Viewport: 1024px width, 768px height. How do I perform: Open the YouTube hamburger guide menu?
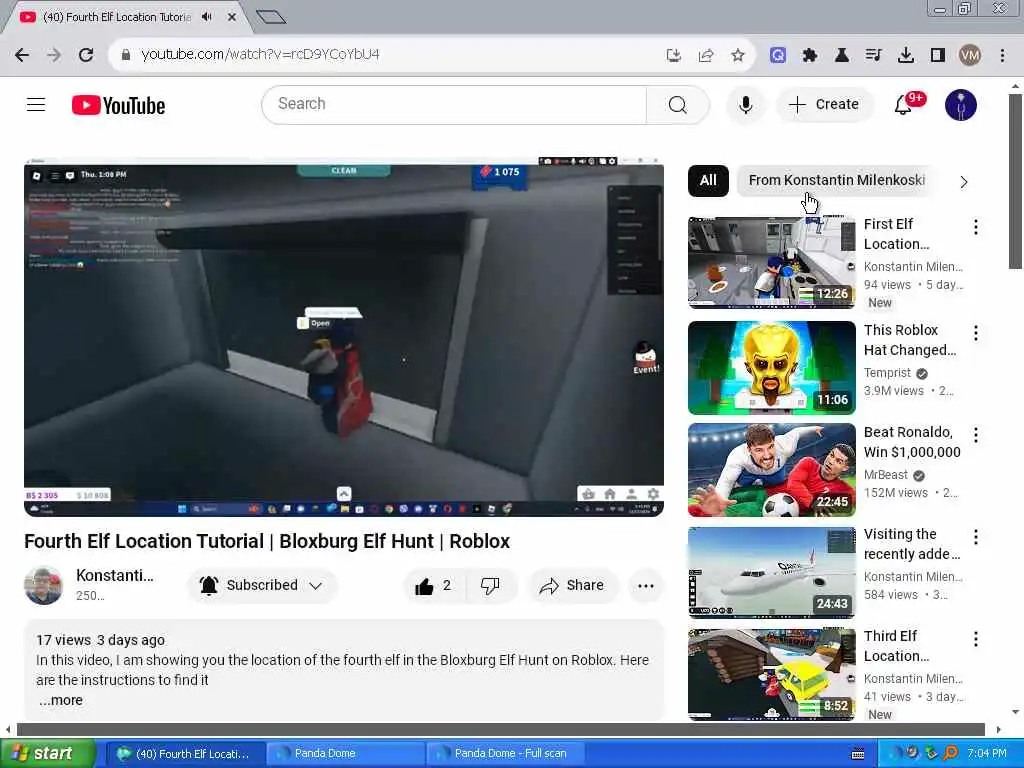coord(36,104)
